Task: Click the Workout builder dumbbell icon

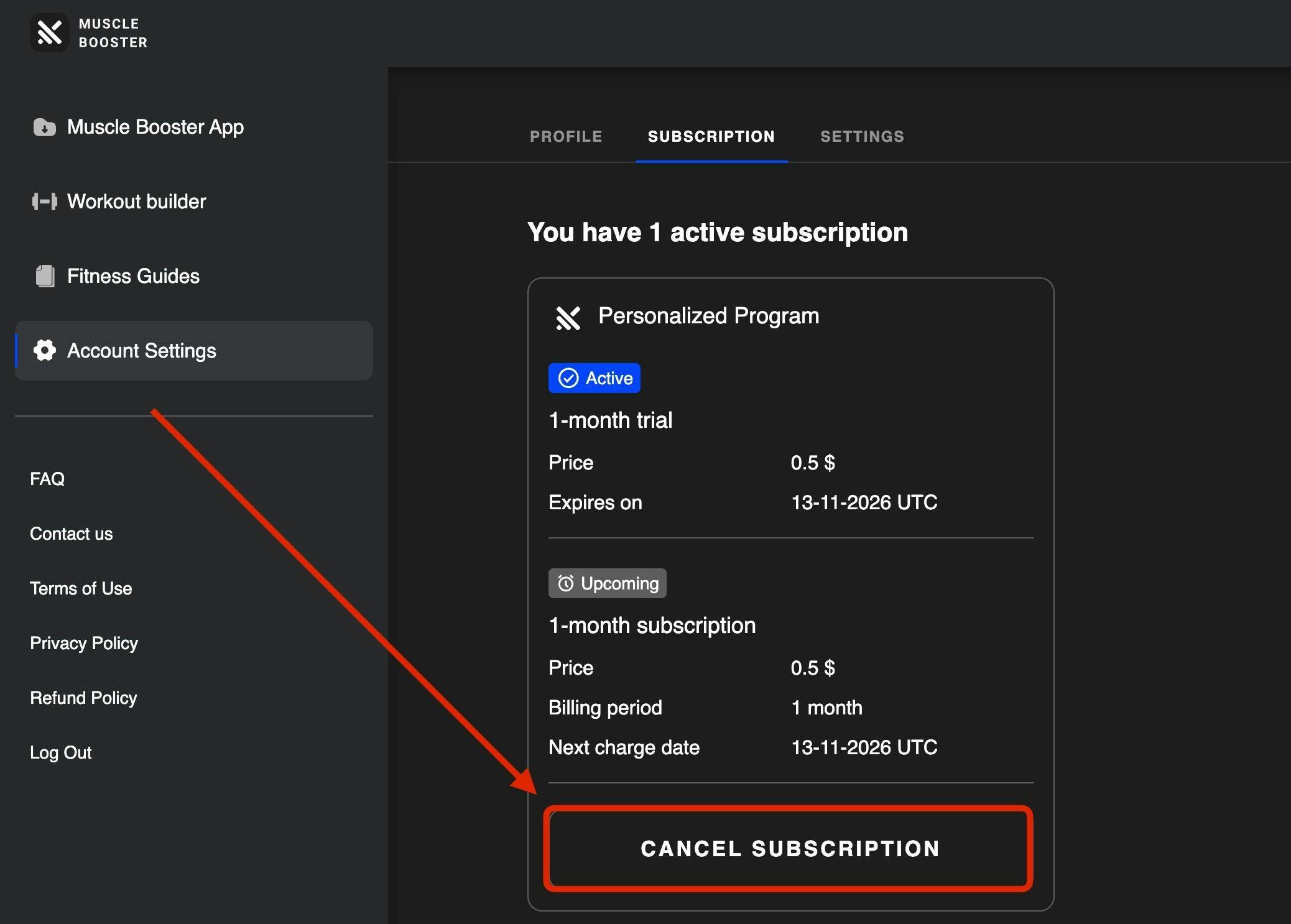Action: [44, 201]
